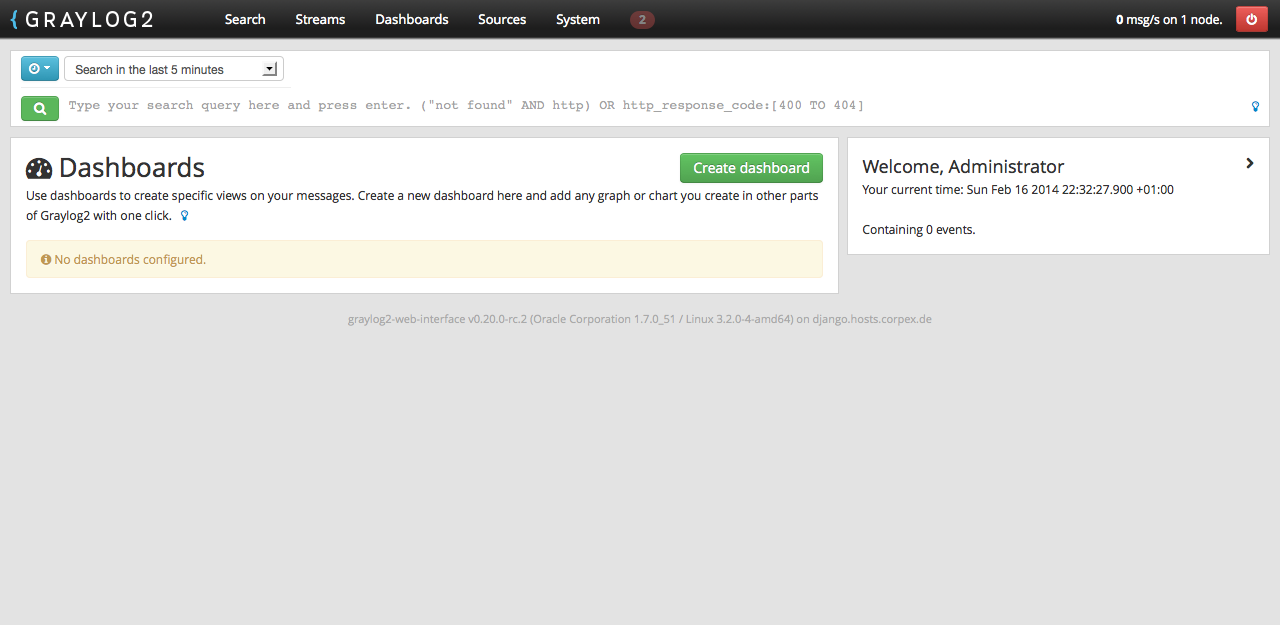Open the notifications badge showing 2
This screenshot has height=625, width=1280.
pyautogui.click(x=642, y=19)
